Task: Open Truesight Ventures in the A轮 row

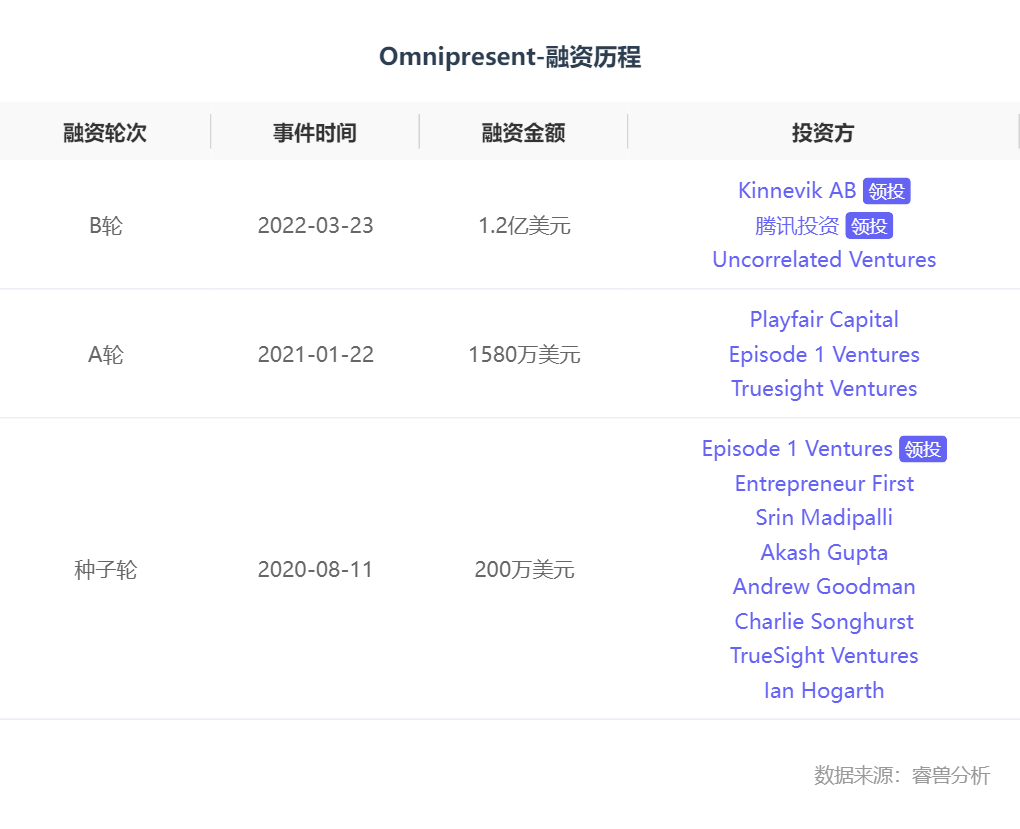Action: [824, 388]
